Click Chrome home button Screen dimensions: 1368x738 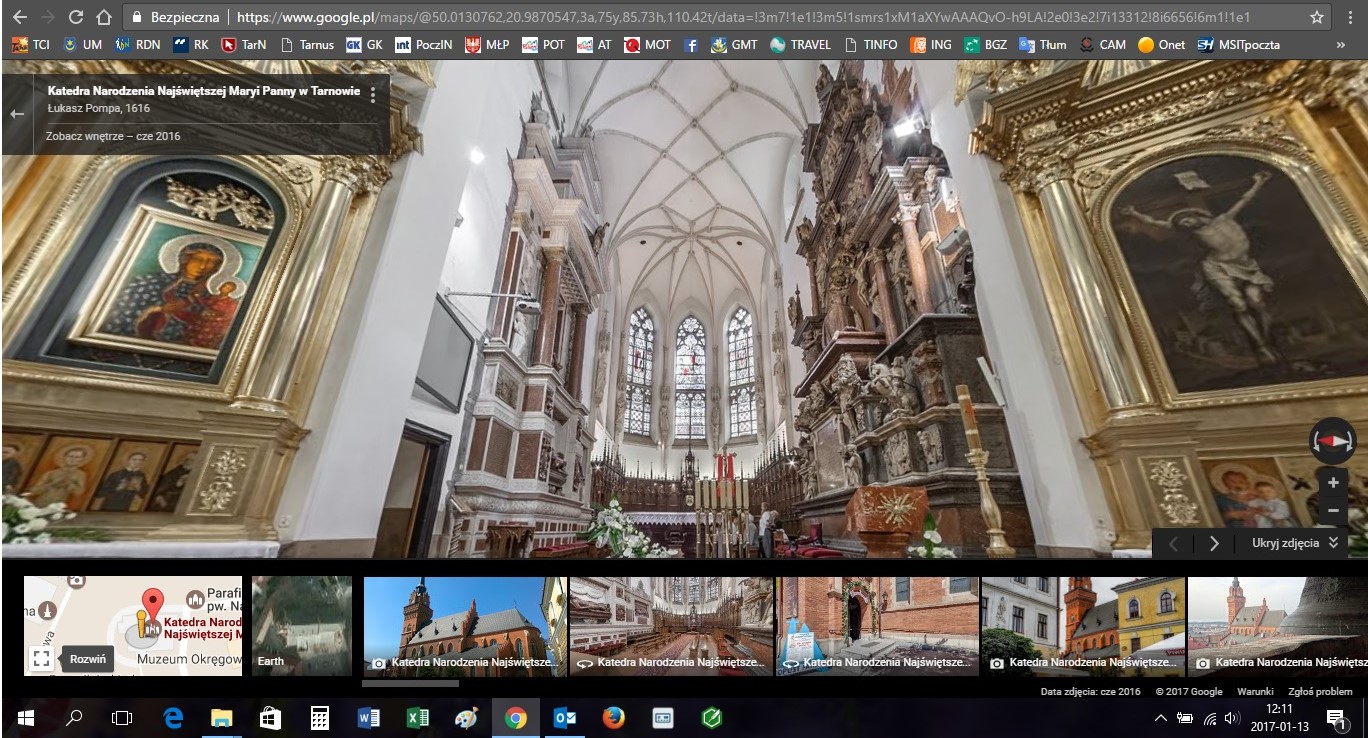tap(104, 17)
